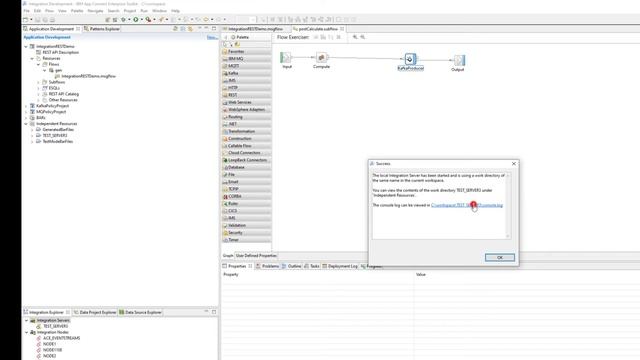The height and width of the screenshot is (360, 640).
Task: Switch to the Data Source Explorer tab
Action: click(x=140, y=312)
